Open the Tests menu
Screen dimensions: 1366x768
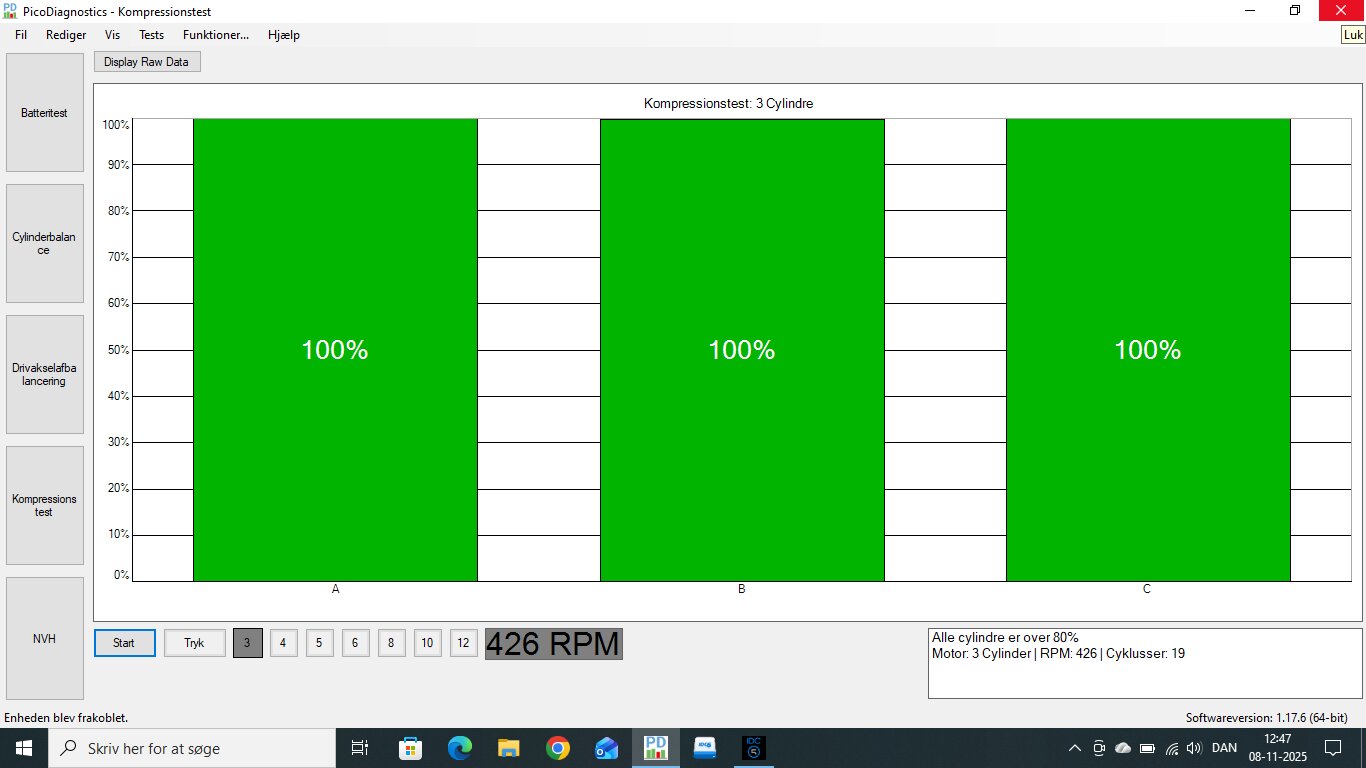click(151, 35)
